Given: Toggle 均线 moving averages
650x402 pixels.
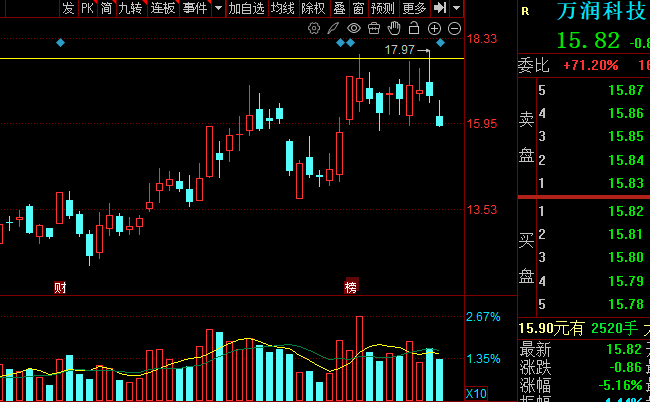Looking at the screenshot, I should [283, 8].
